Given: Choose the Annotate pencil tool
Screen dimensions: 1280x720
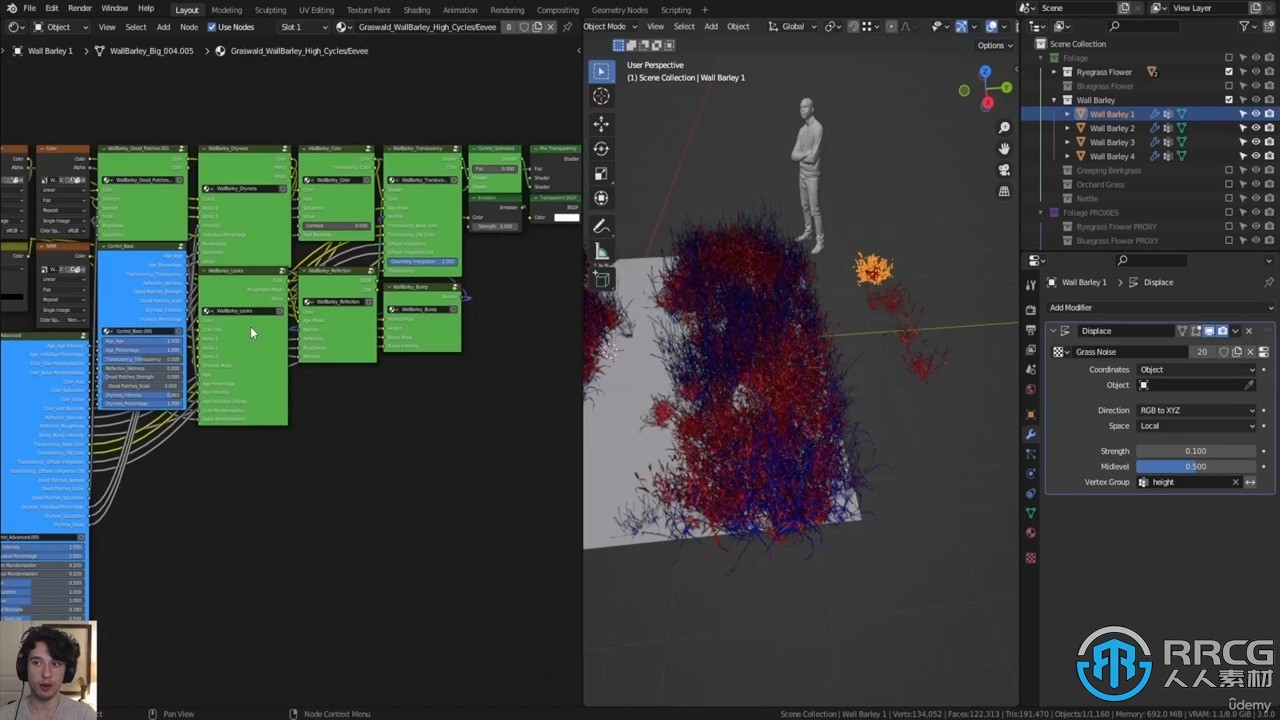Looking at the screenshot, I should coord(601,227).
